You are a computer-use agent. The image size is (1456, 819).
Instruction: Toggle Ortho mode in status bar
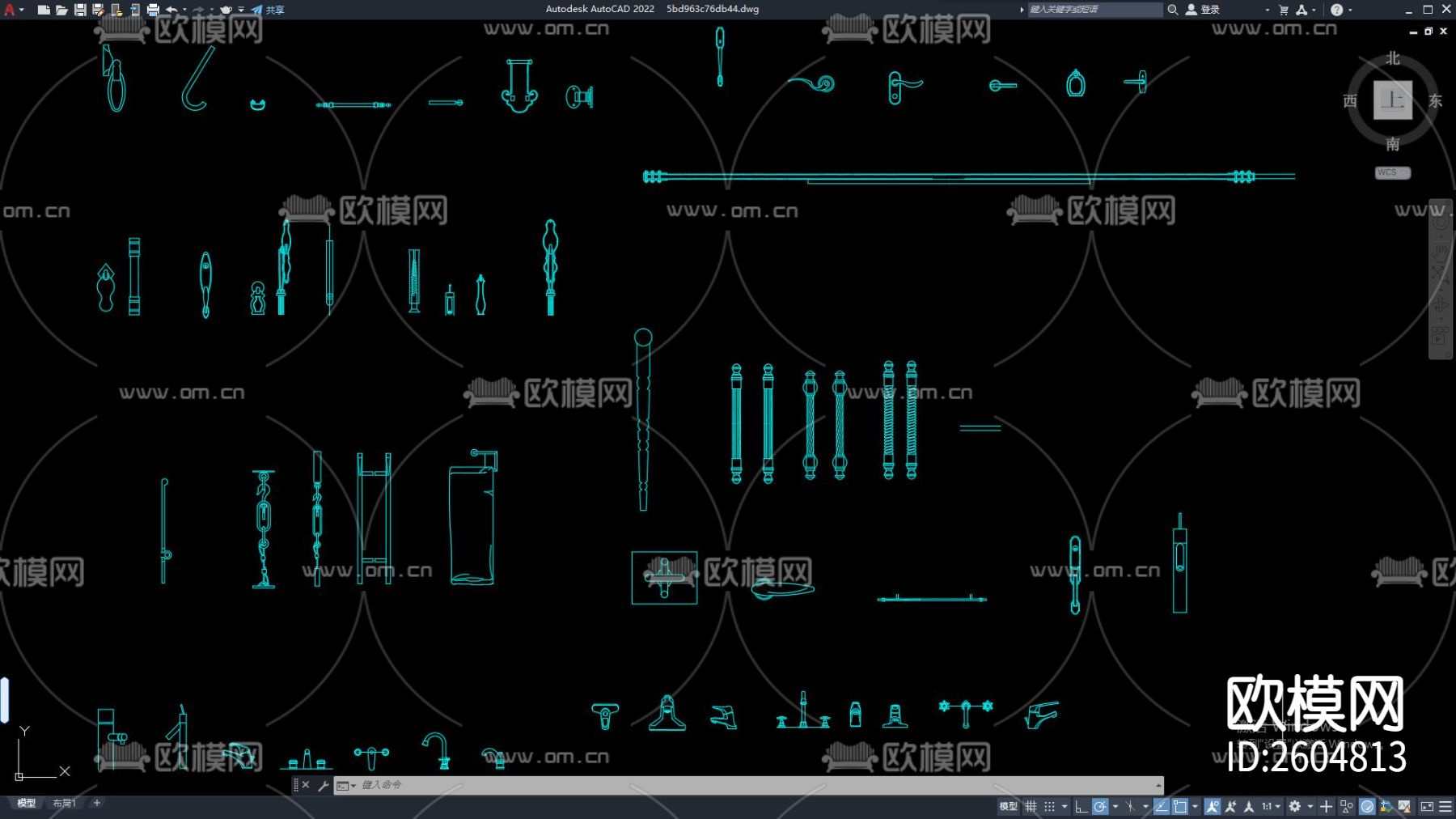pos(1081,806)
